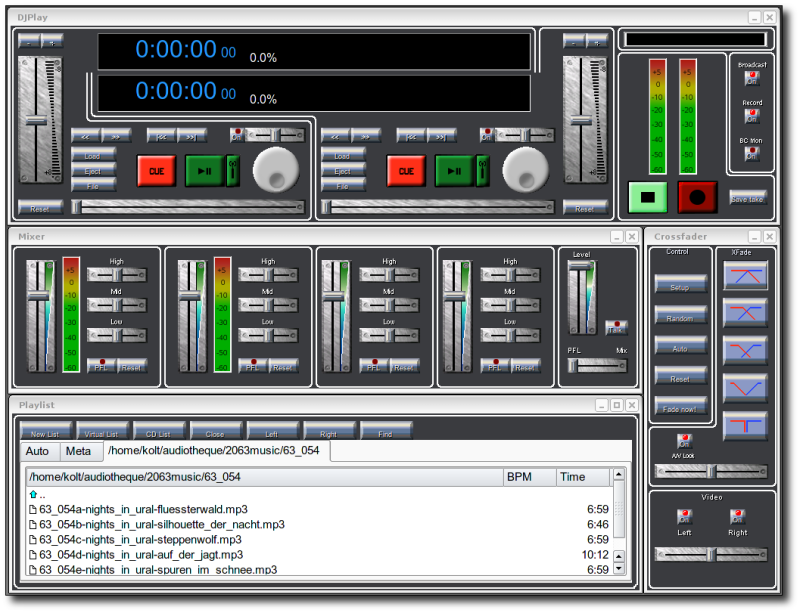This screenshot has height=613, width=800.
Task: Click the green stop square in recorder
Action: (x=647, y=197)
